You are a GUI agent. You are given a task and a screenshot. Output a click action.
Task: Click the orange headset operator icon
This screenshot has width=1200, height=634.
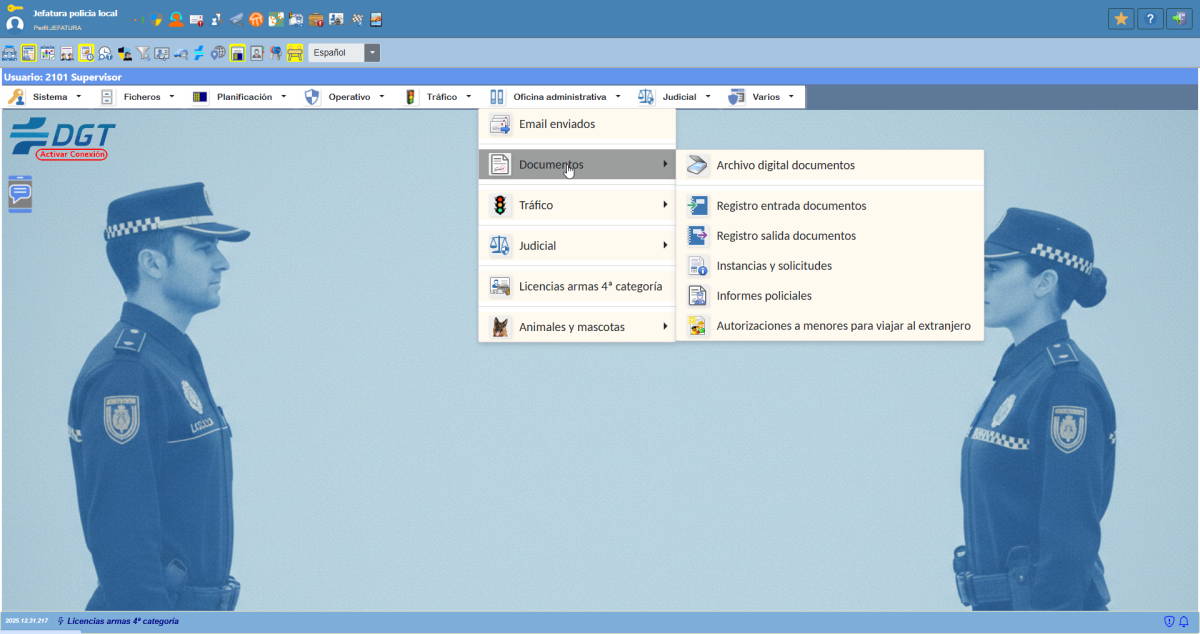(176, 19)
